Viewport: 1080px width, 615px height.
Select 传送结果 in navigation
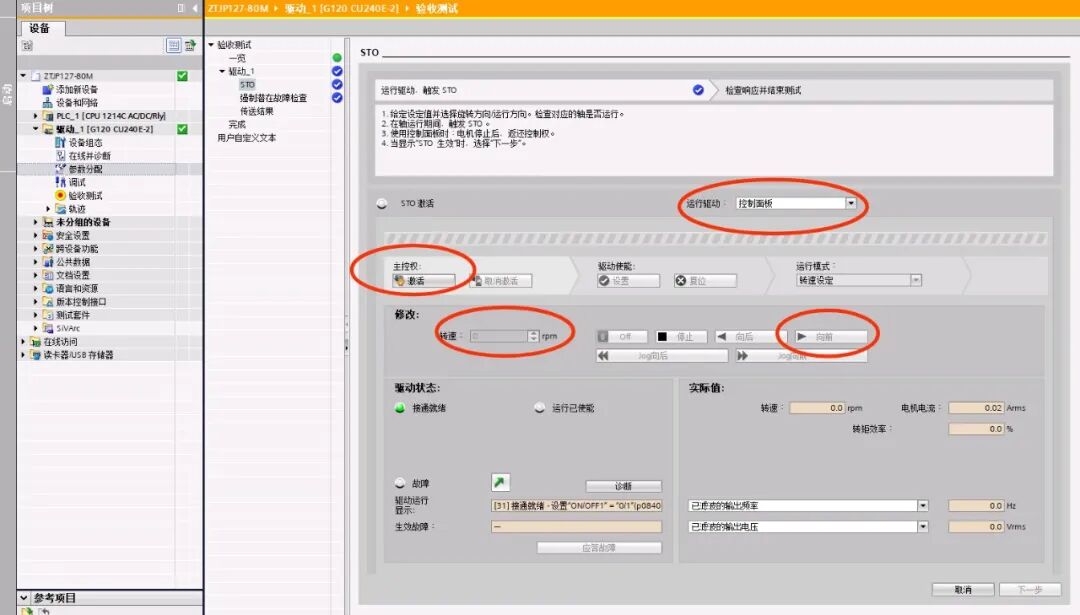tap(256, 111)
